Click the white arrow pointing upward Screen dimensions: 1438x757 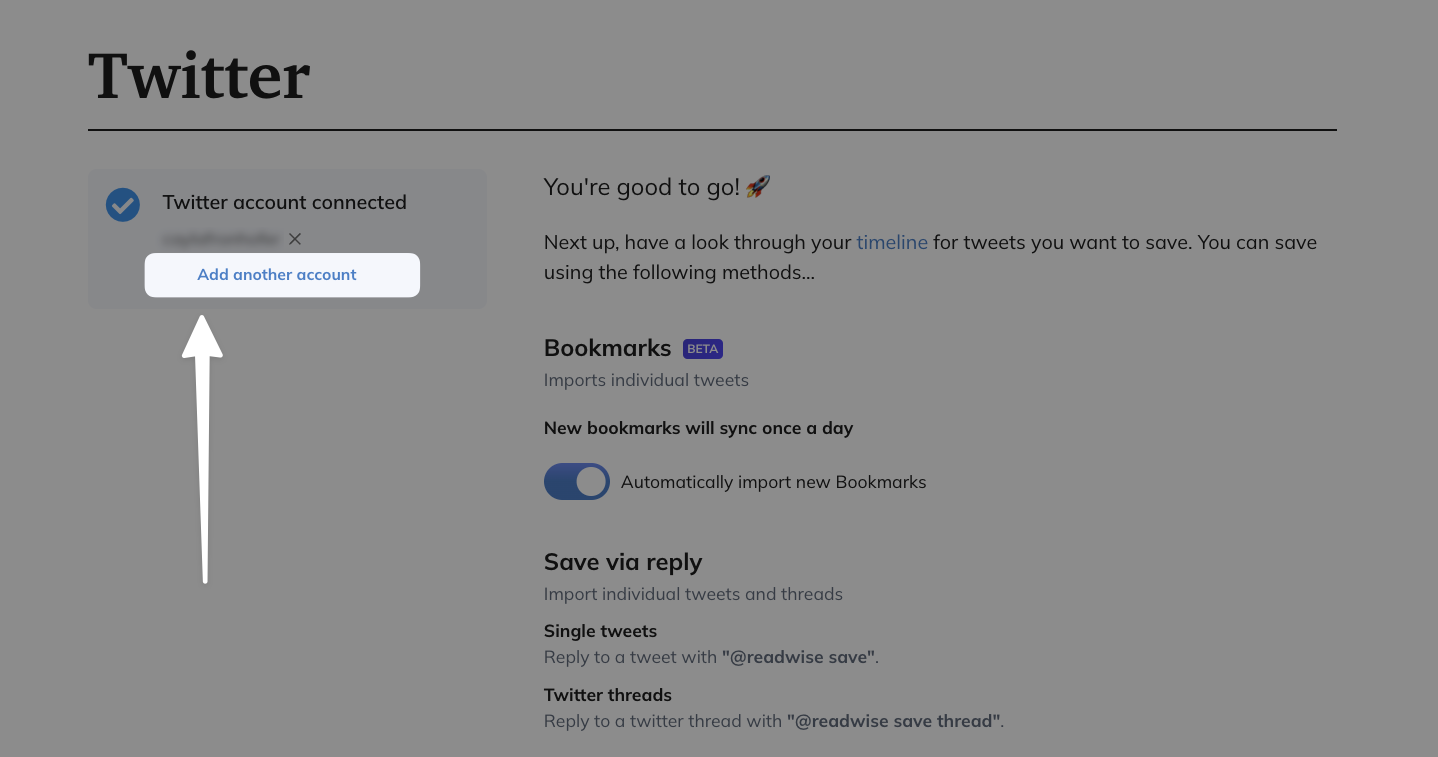(203, 440)
